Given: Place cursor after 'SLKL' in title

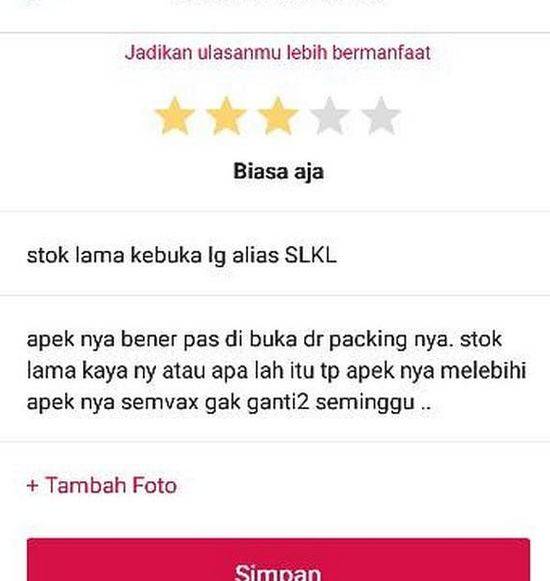Looking at the screenshot, I should 337,255.
